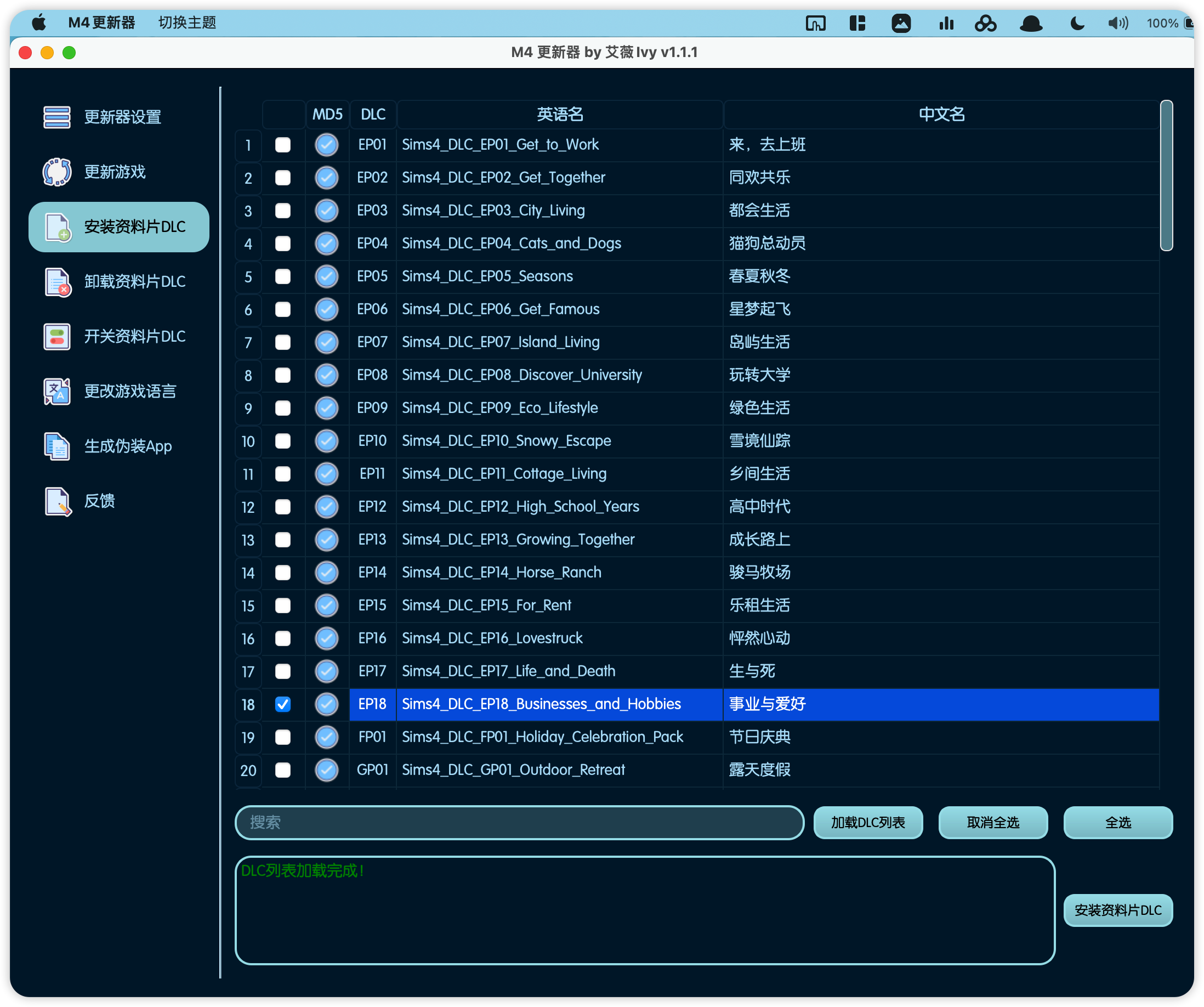Click the 反馈 feedback pencil icon

point(57,501)
